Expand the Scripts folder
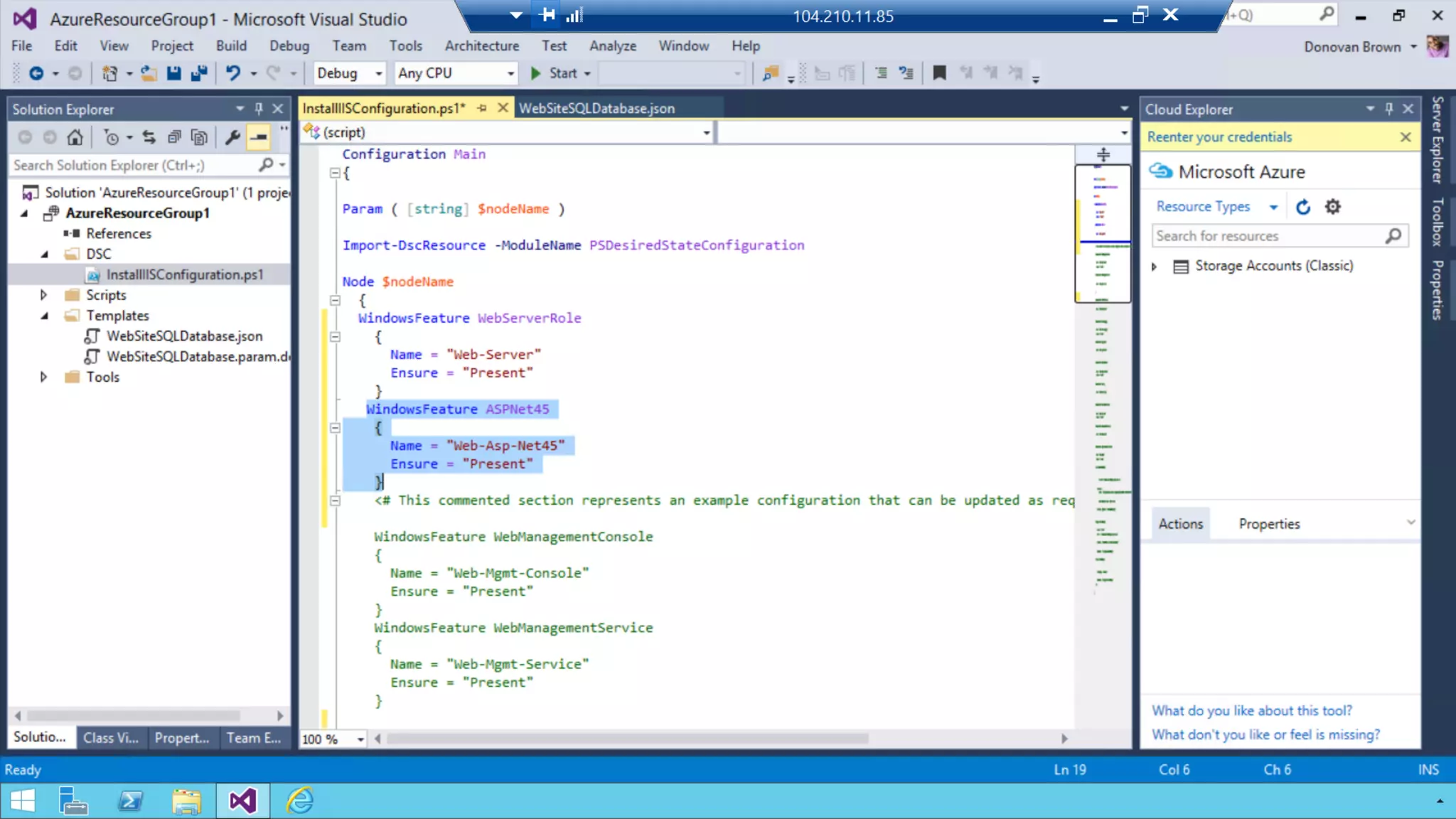The height and width of the screenshot is (819, 1456). tap(43, 295)
